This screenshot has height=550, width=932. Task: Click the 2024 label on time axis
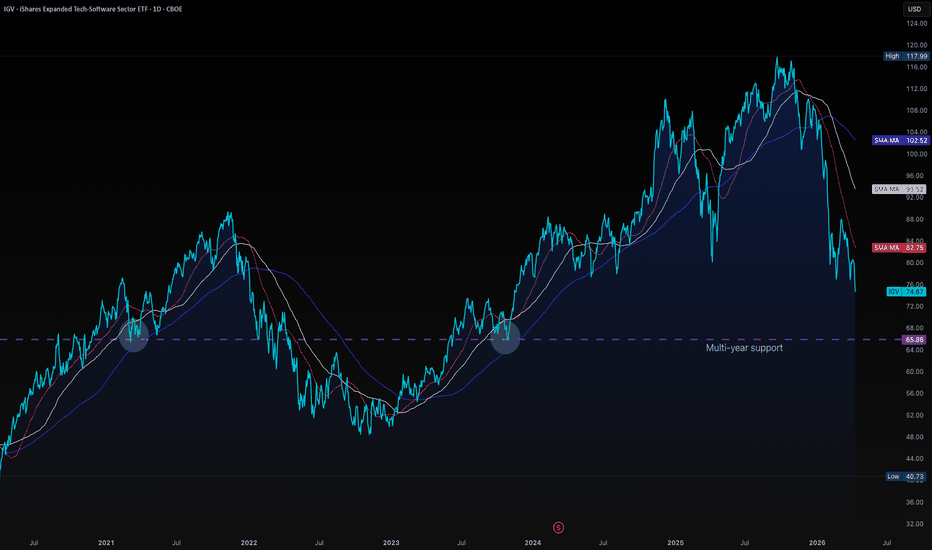click(x=533, y=542)
